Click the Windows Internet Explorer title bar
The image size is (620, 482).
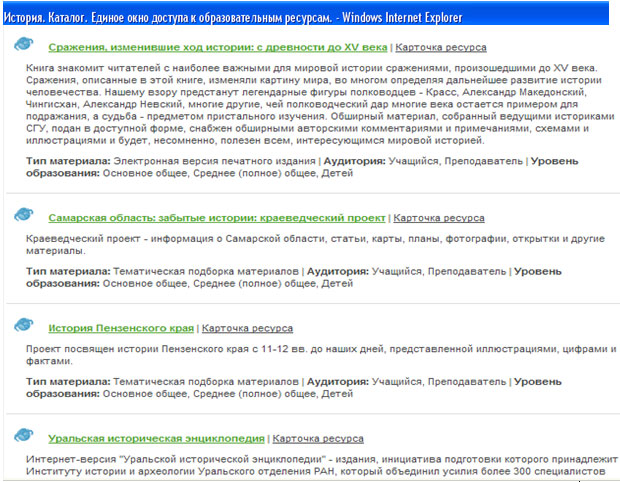(310, 16)
